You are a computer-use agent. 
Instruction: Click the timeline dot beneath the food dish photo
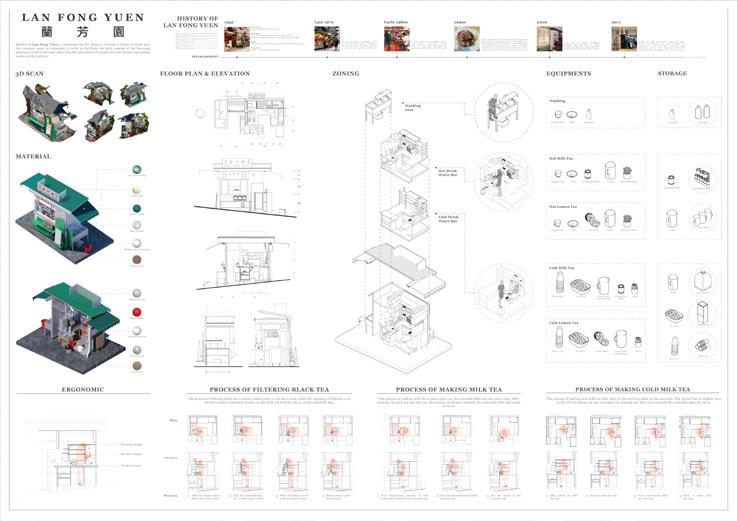pyautogui.click(x=467, y=57)
